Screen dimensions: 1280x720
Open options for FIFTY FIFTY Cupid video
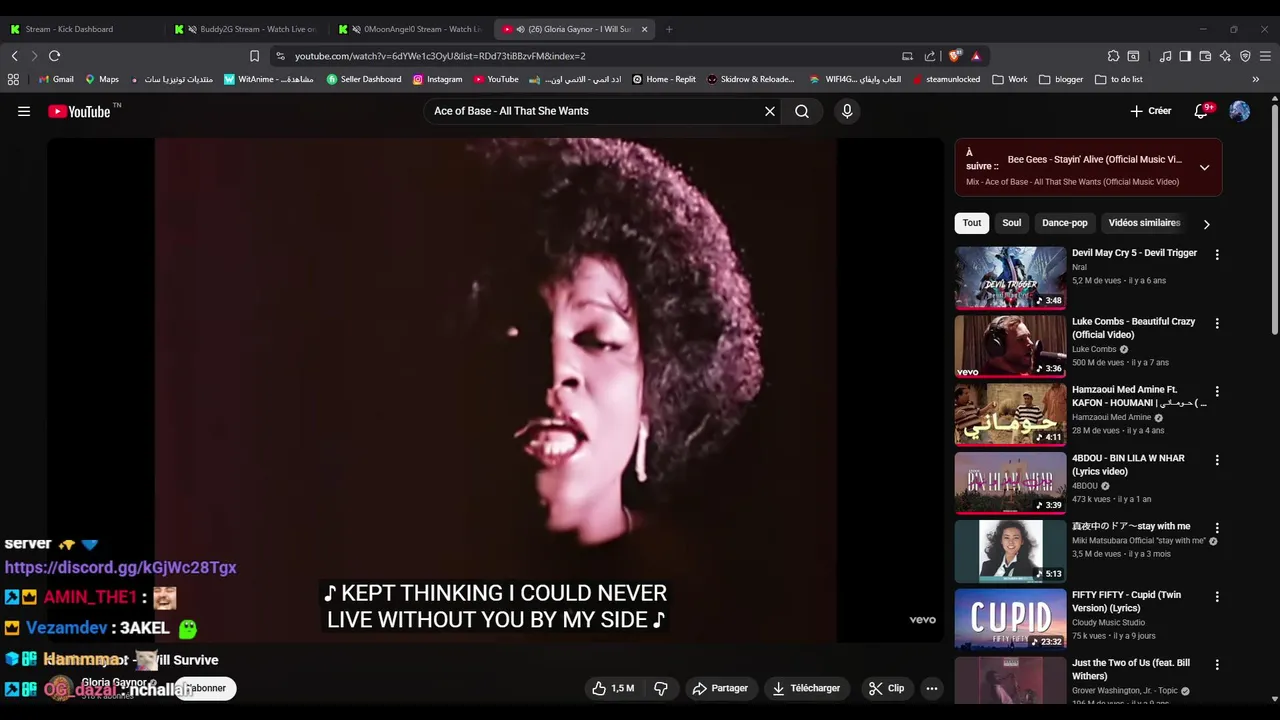coord(1217,597)
